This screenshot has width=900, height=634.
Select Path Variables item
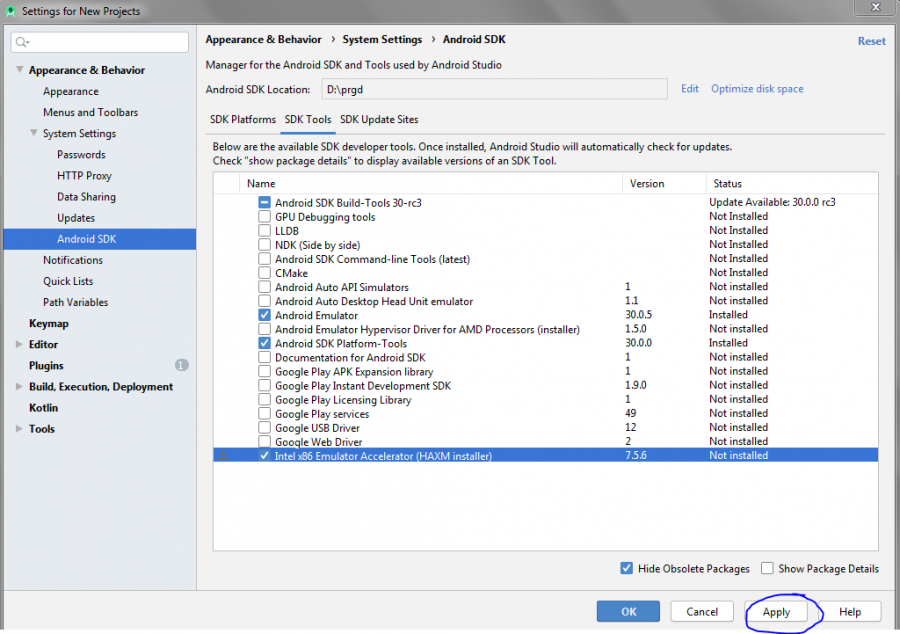tap(75, 302)
